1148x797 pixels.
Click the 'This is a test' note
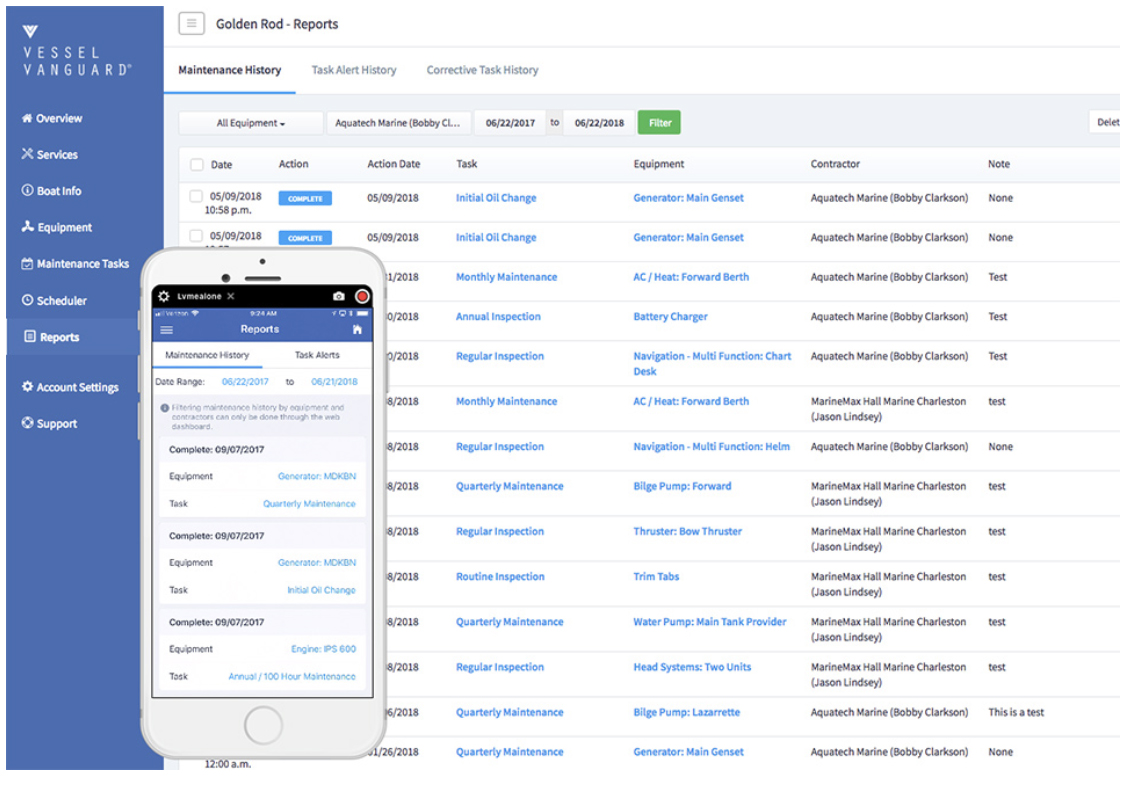(x=1016, y=712)
